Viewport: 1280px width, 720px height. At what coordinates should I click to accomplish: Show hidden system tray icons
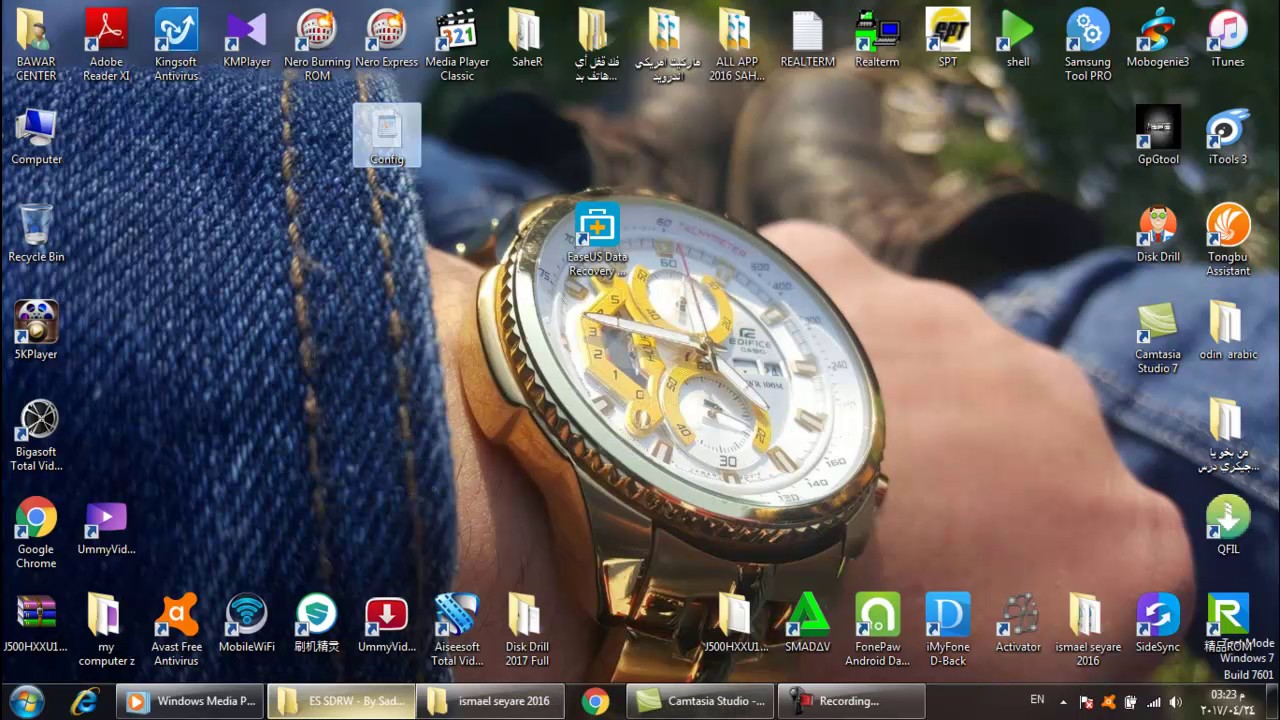1063,702
